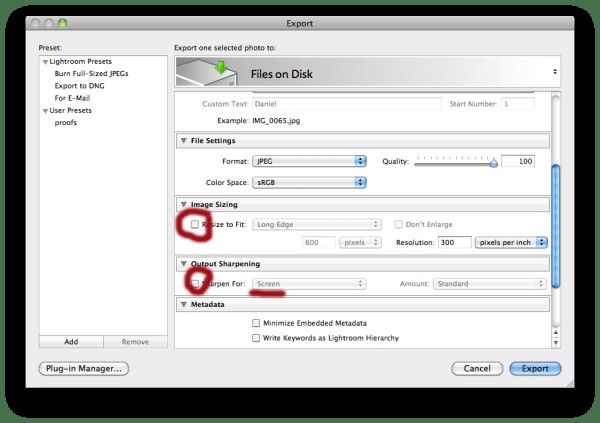
Task: Select the proofs user preset
Action: [66, 122]
